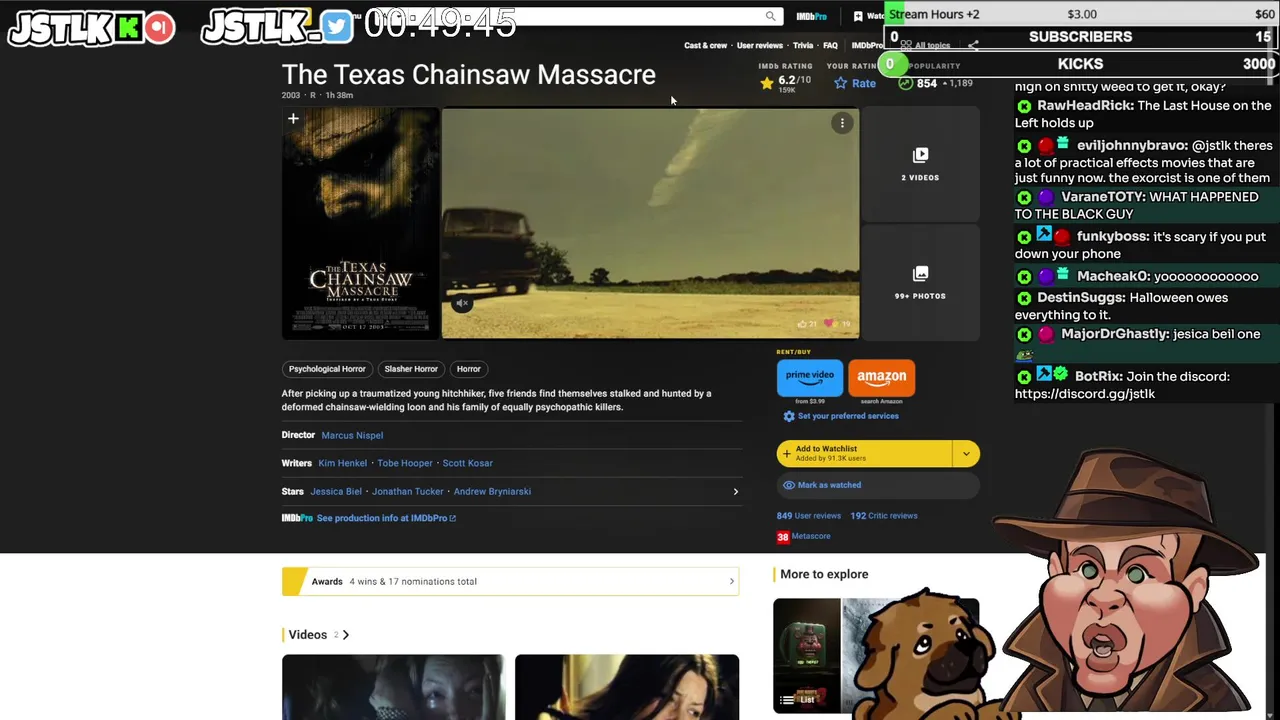
Task: Open the Metascore 38 badge
Action: coord(783,537)
